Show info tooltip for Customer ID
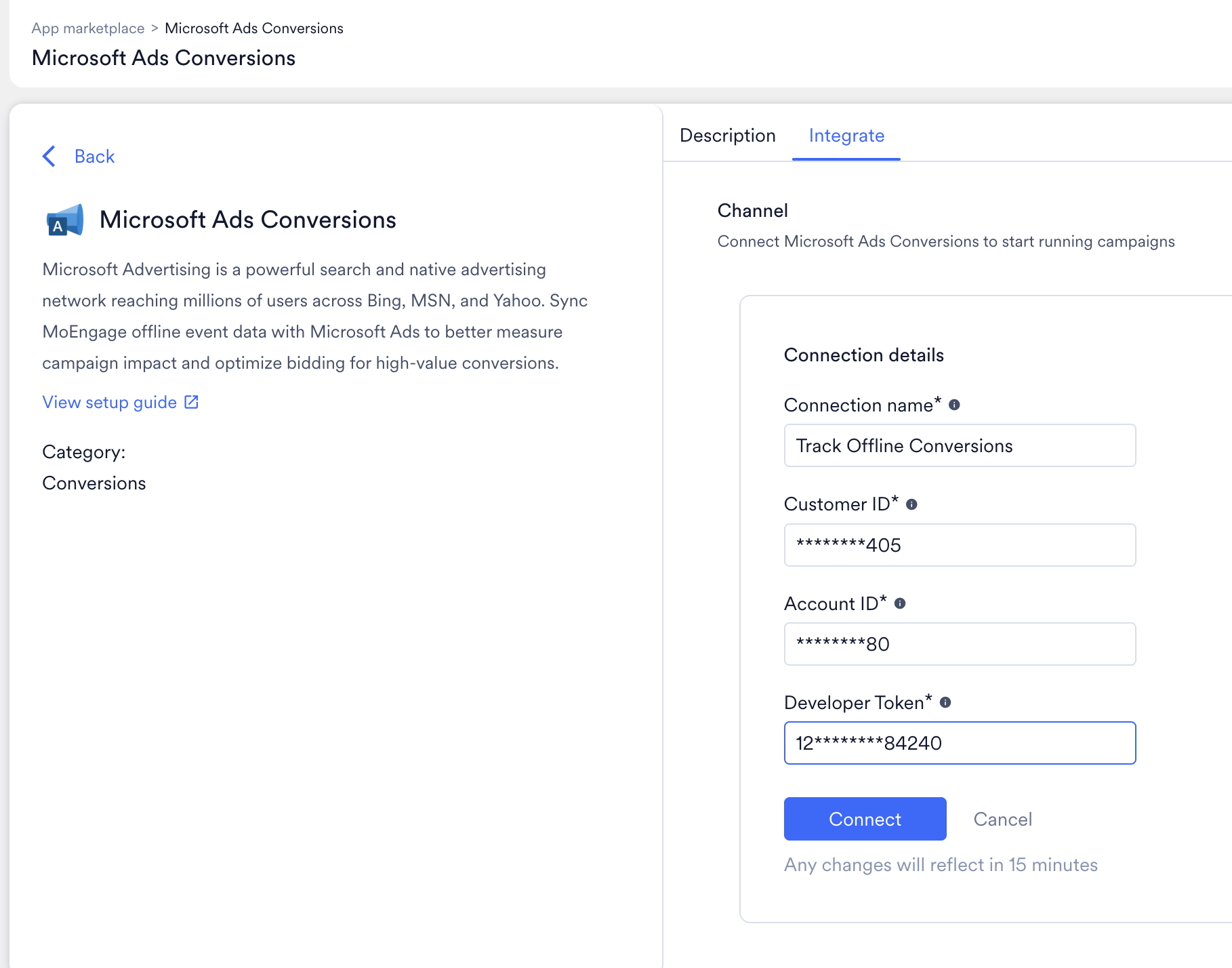The image size is (1232, 968). tap(911, 504)
